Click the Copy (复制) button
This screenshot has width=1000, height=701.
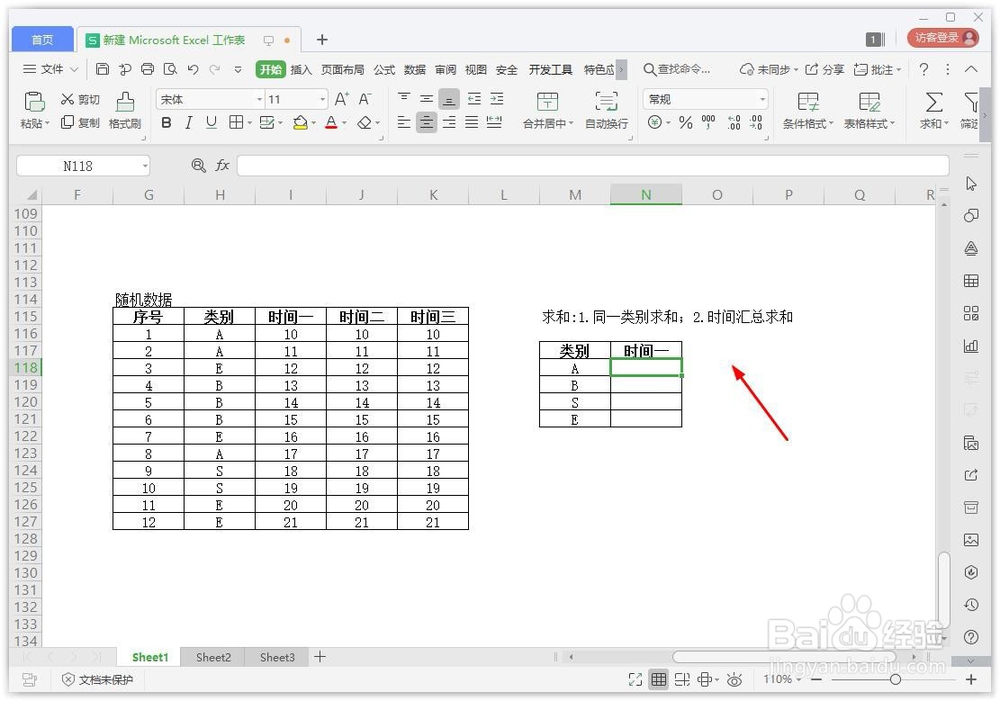point(80,122)
